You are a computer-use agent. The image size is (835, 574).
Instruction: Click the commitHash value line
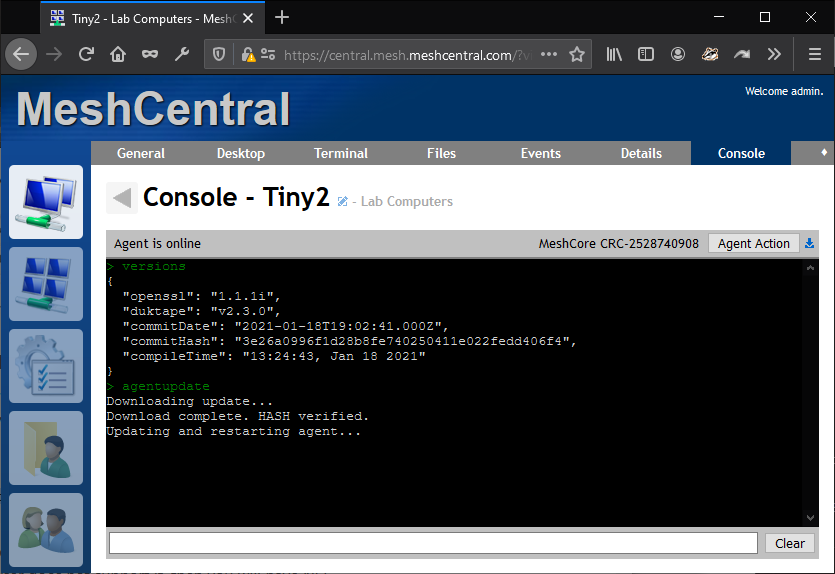pyautogui.click(x=349, y=341)
